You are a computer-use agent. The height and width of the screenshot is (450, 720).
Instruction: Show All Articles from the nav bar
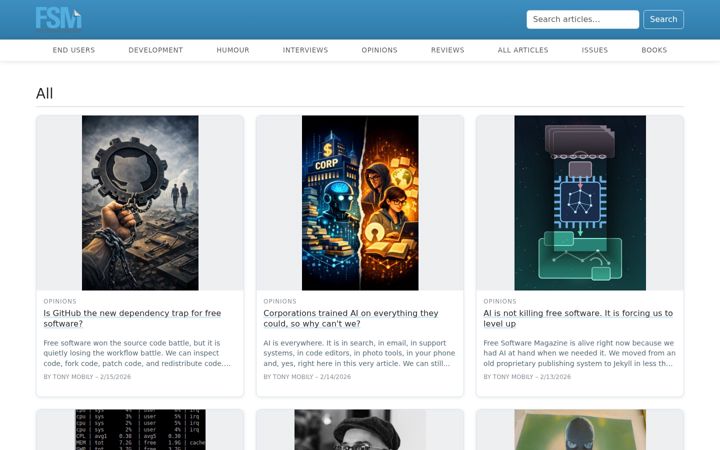[523, 50]
